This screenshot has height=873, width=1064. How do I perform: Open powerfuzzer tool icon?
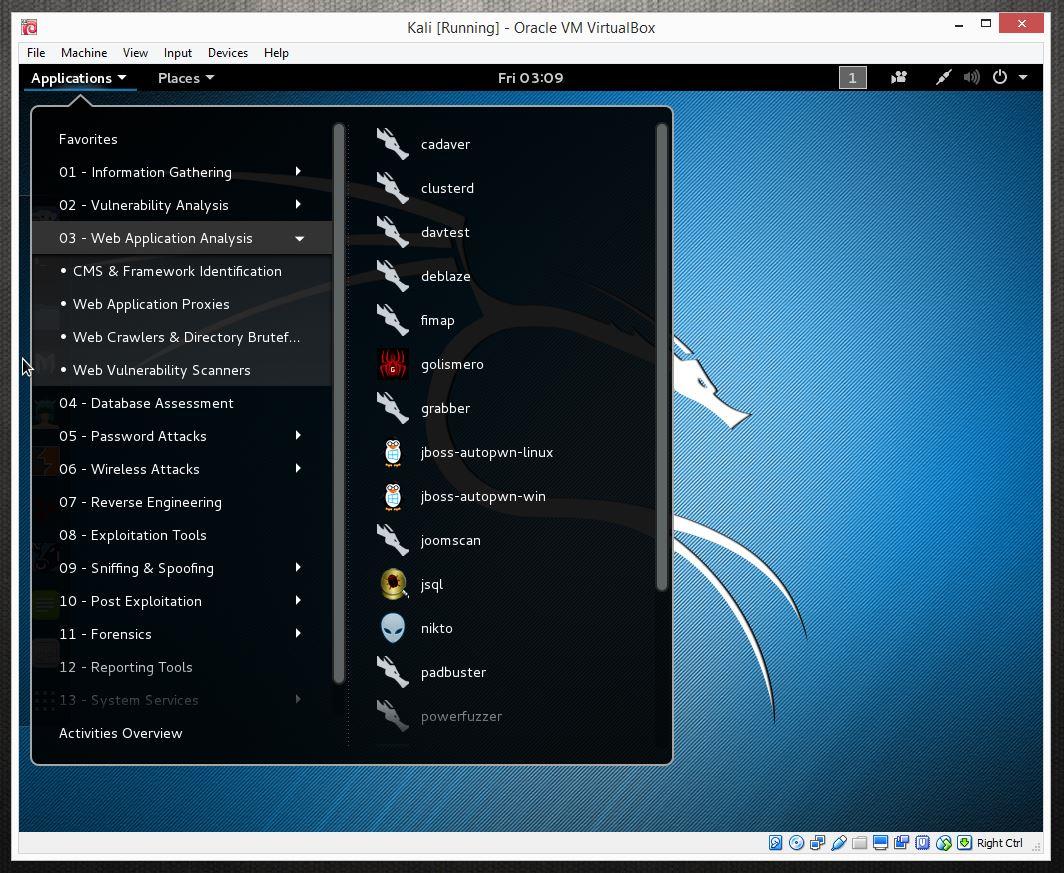392,716
